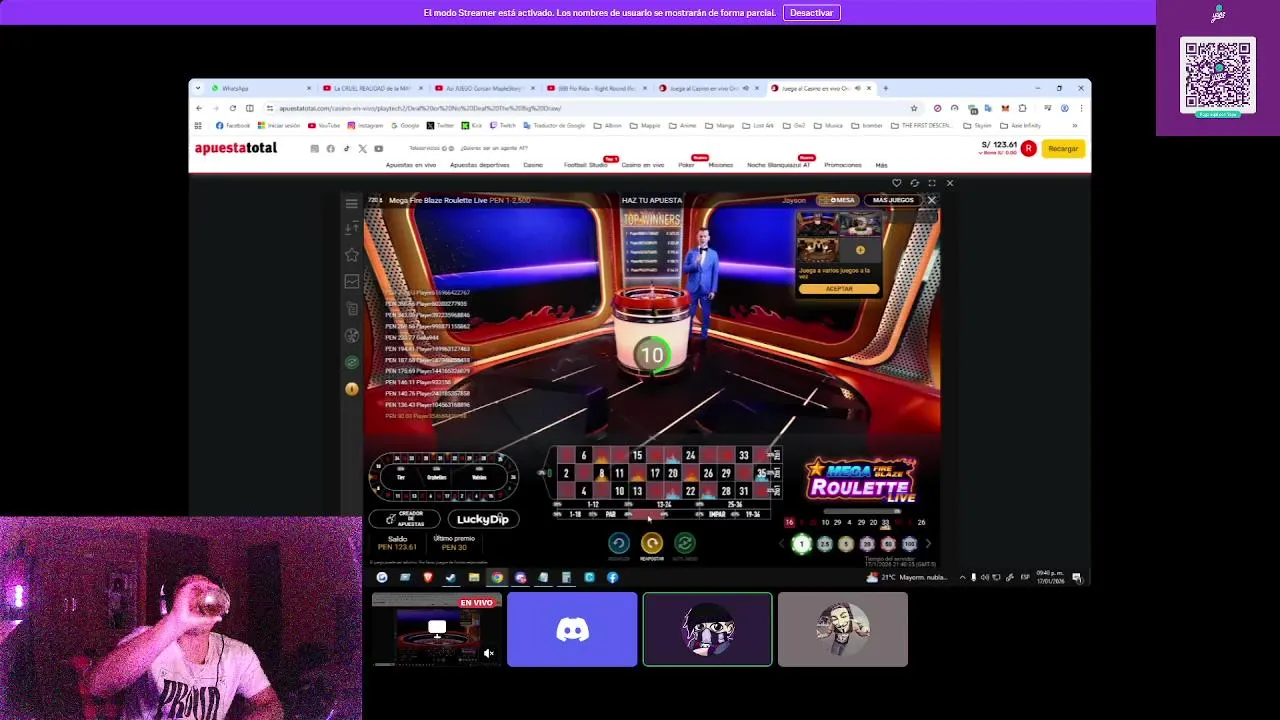1280x720 pixels.
Task: Select the 5 value chip
Action: pos(846,544)
